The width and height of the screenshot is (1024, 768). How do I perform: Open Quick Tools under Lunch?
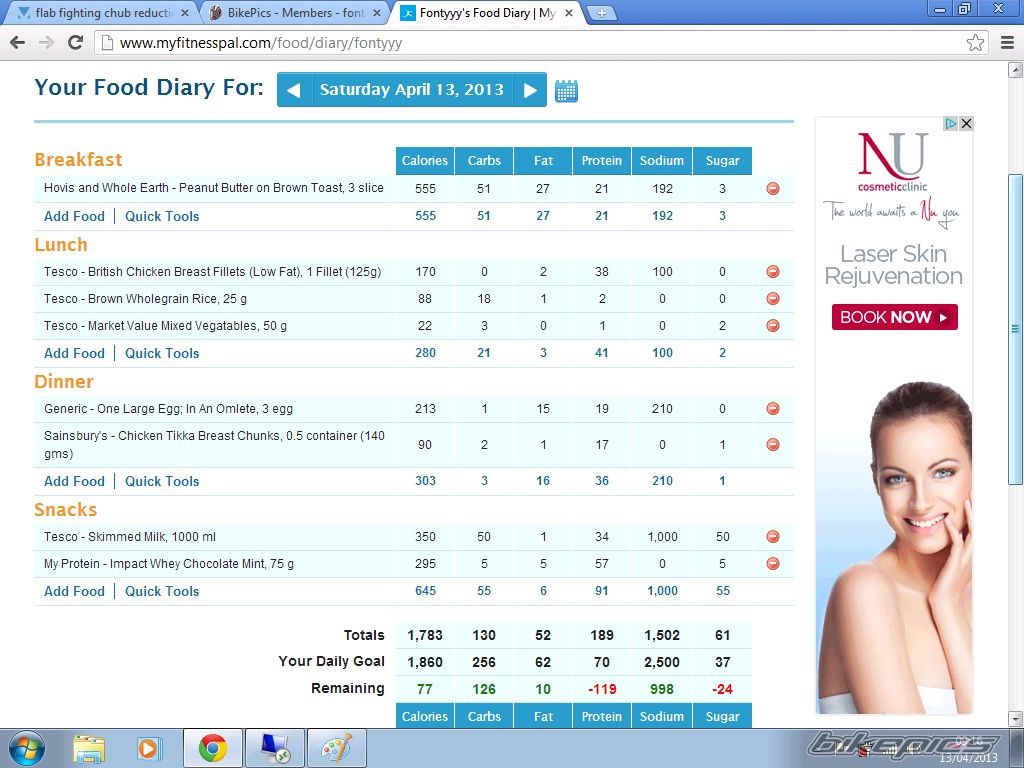(x=162, y=353)
